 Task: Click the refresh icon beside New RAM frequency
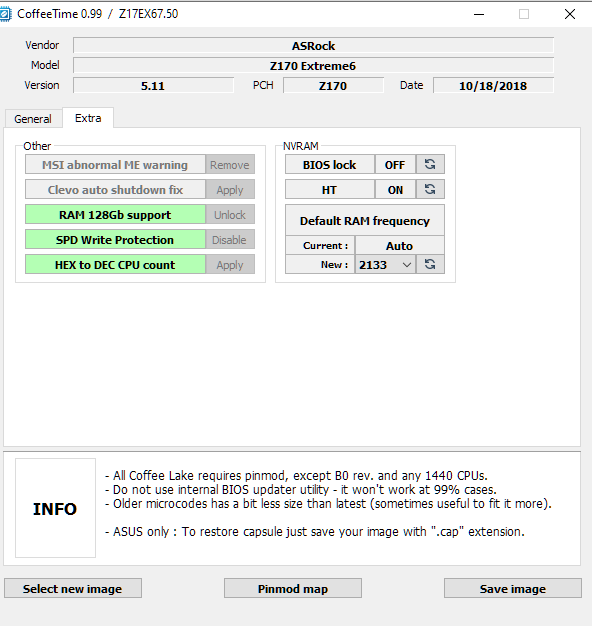coord(430,264)
